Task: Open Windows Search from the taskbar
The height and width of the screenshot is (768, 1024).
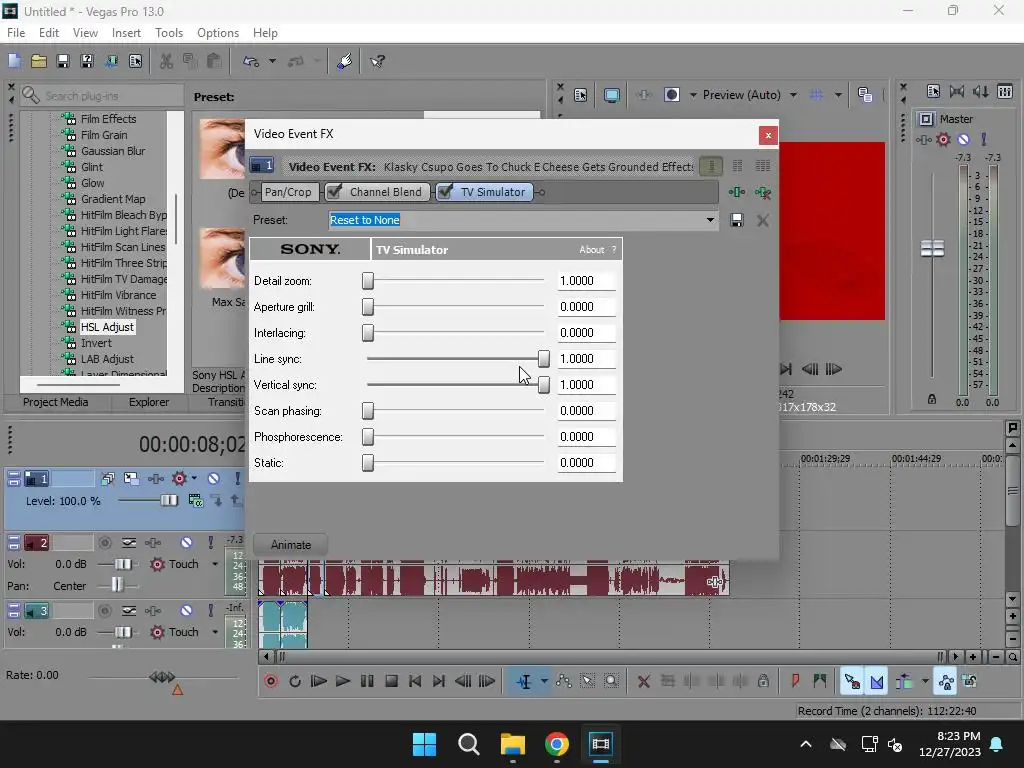Action: pos(468,744)
